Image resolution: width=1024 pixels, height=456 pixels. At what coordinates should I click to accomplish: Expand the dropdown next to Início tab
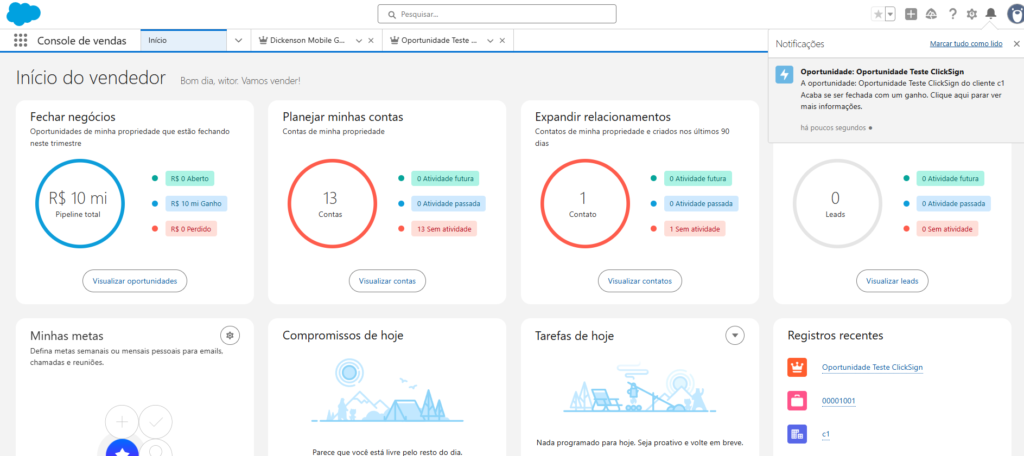[x=238, y=40]
